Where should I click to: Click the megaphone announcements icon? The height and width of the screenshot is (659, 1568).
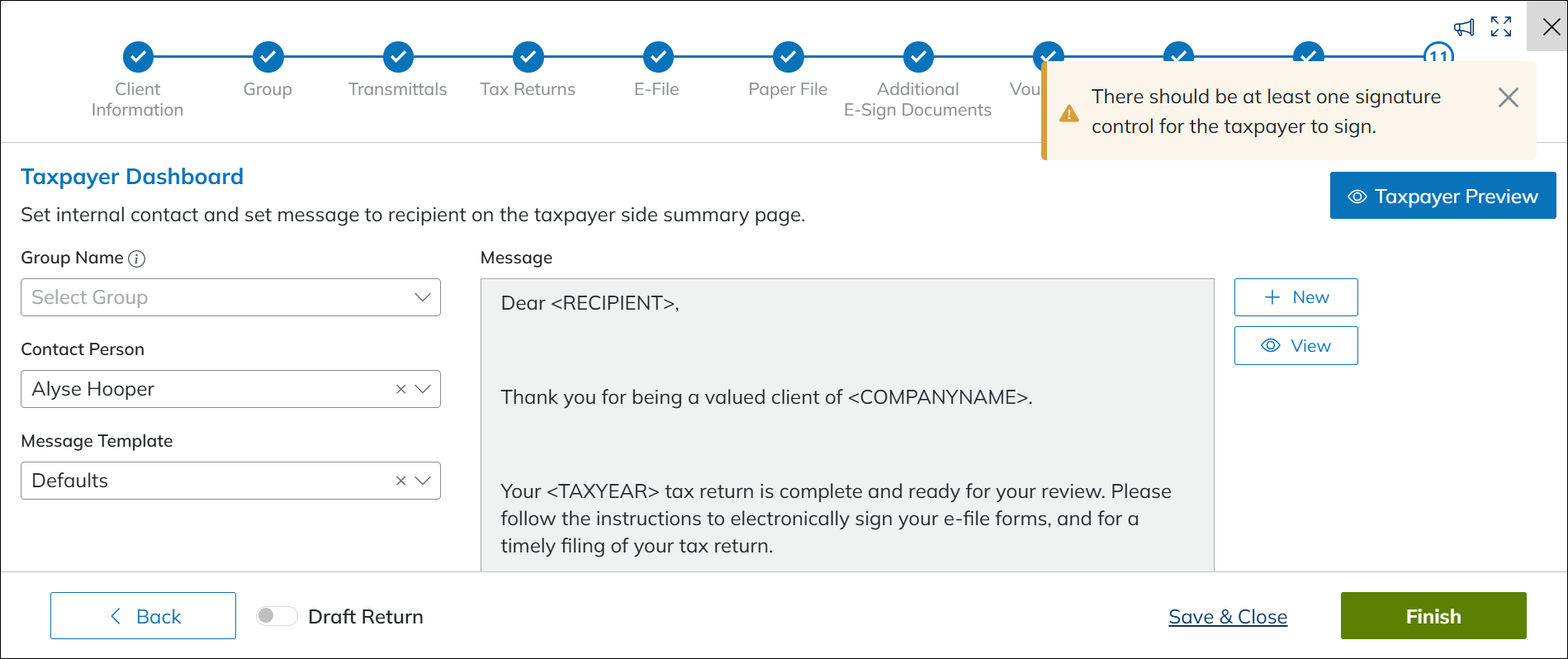tap(1464, 27)
